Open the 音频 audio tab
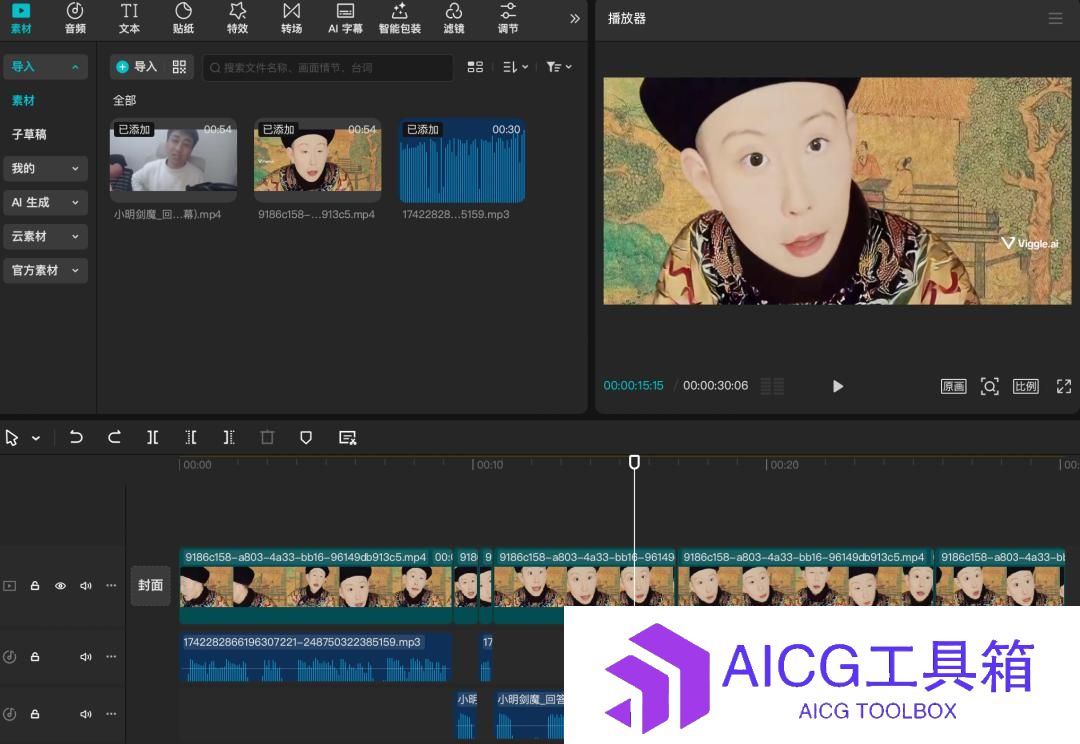The image size is (1080, 744). point(75,19)
